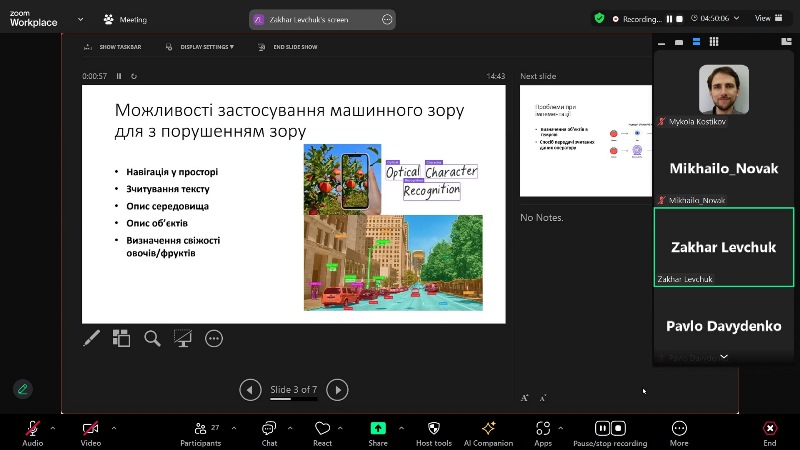Open the More options menu
Viewport: 800px width, 450px height.
click(679, 433)
